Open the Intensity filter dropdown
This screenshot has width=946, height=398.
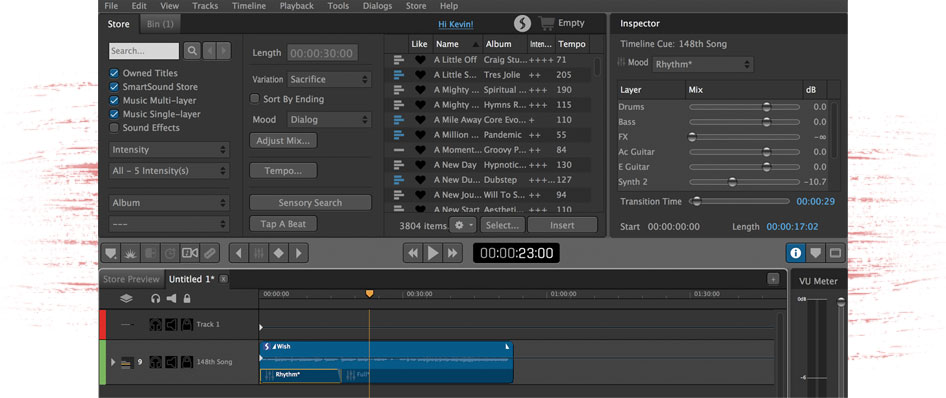tap(169, 150)
